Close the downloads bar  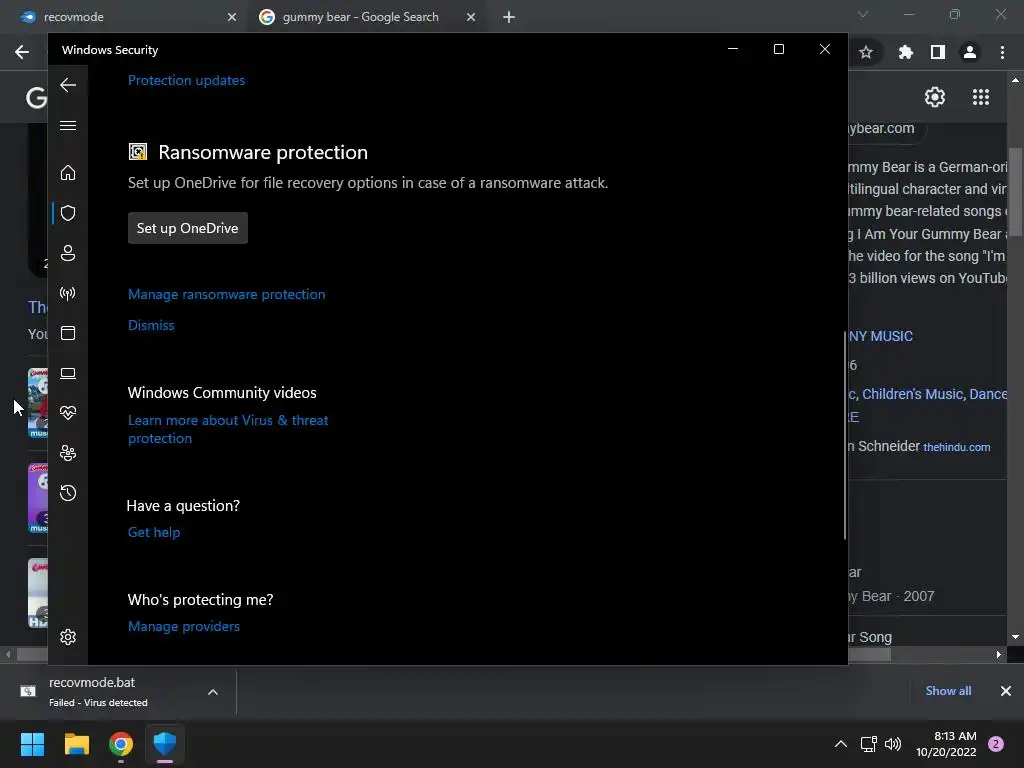coord(1006,691)
